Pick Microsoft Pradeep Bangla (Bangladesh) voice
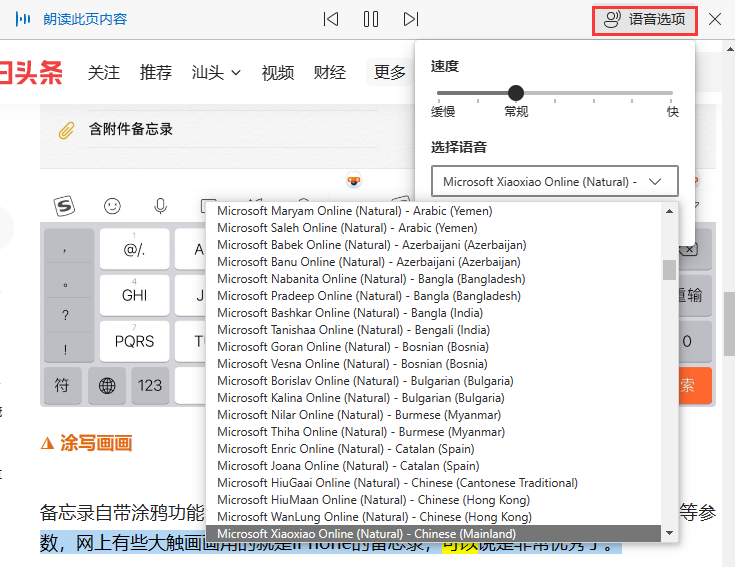 pos(434,296)
